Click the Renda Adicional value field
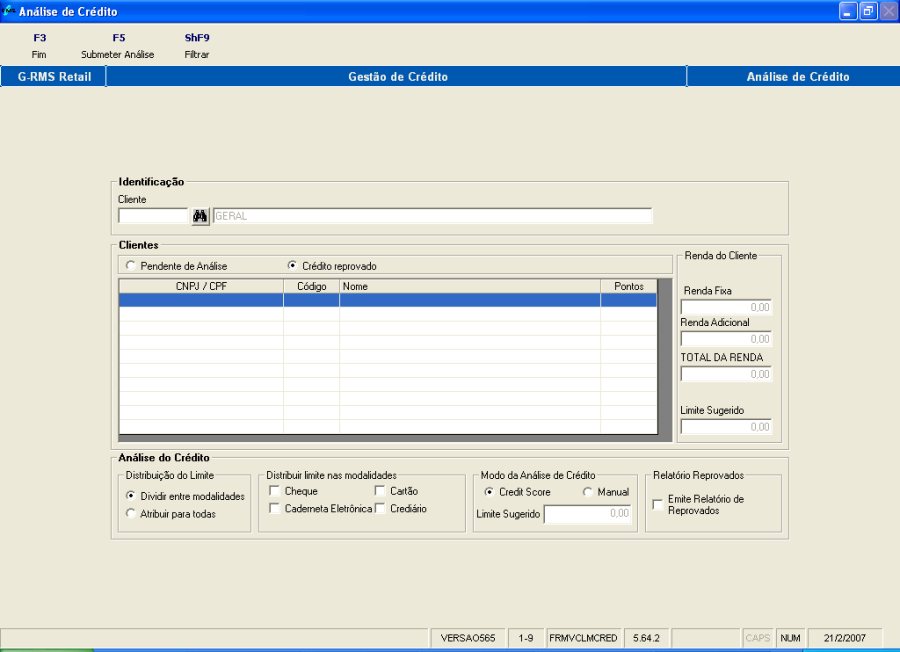The image size is (900, 652). point(726,339)
